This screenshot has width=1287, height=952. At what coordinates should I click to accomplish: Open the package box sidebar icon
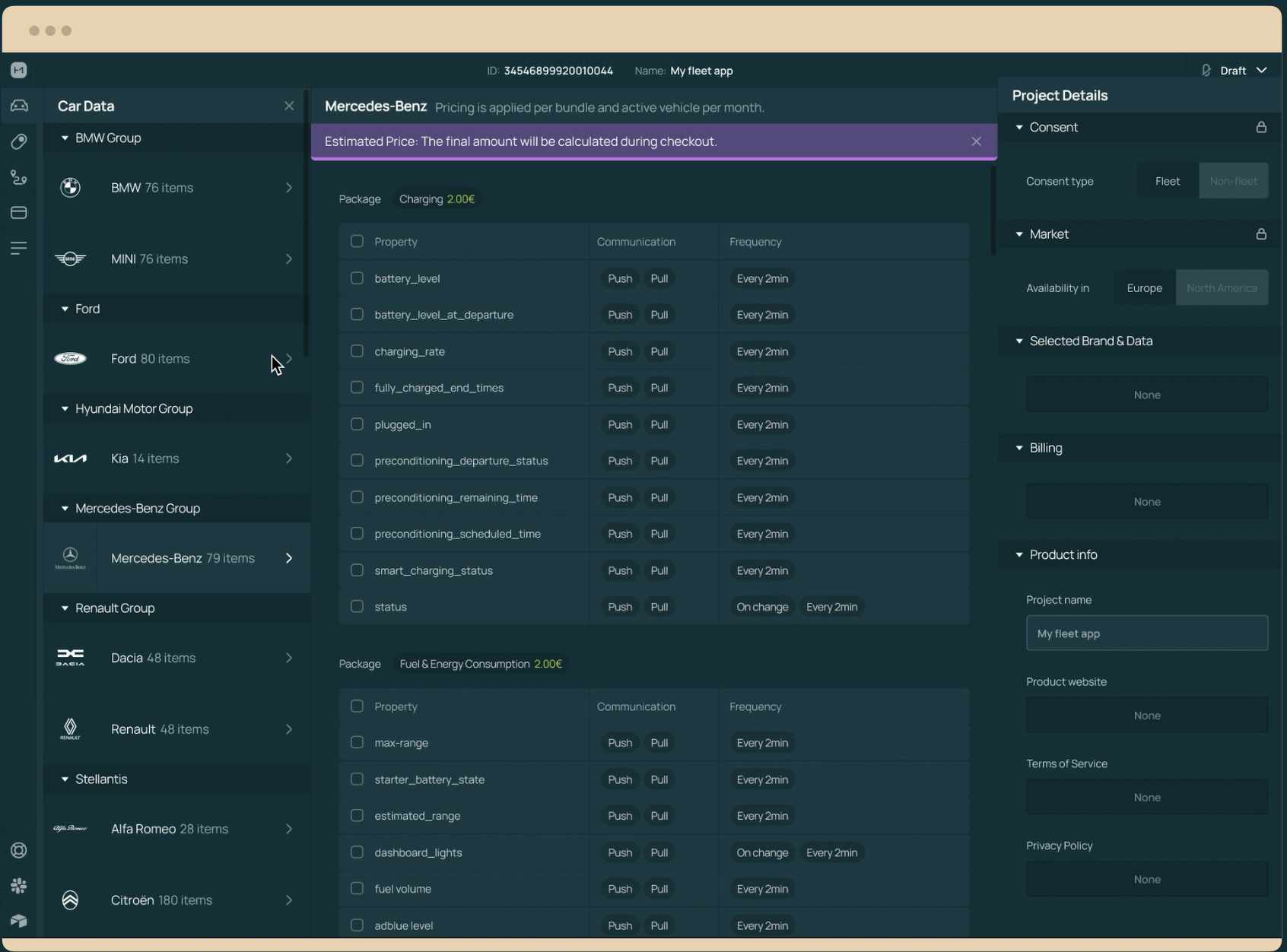(x=19, y=921)
